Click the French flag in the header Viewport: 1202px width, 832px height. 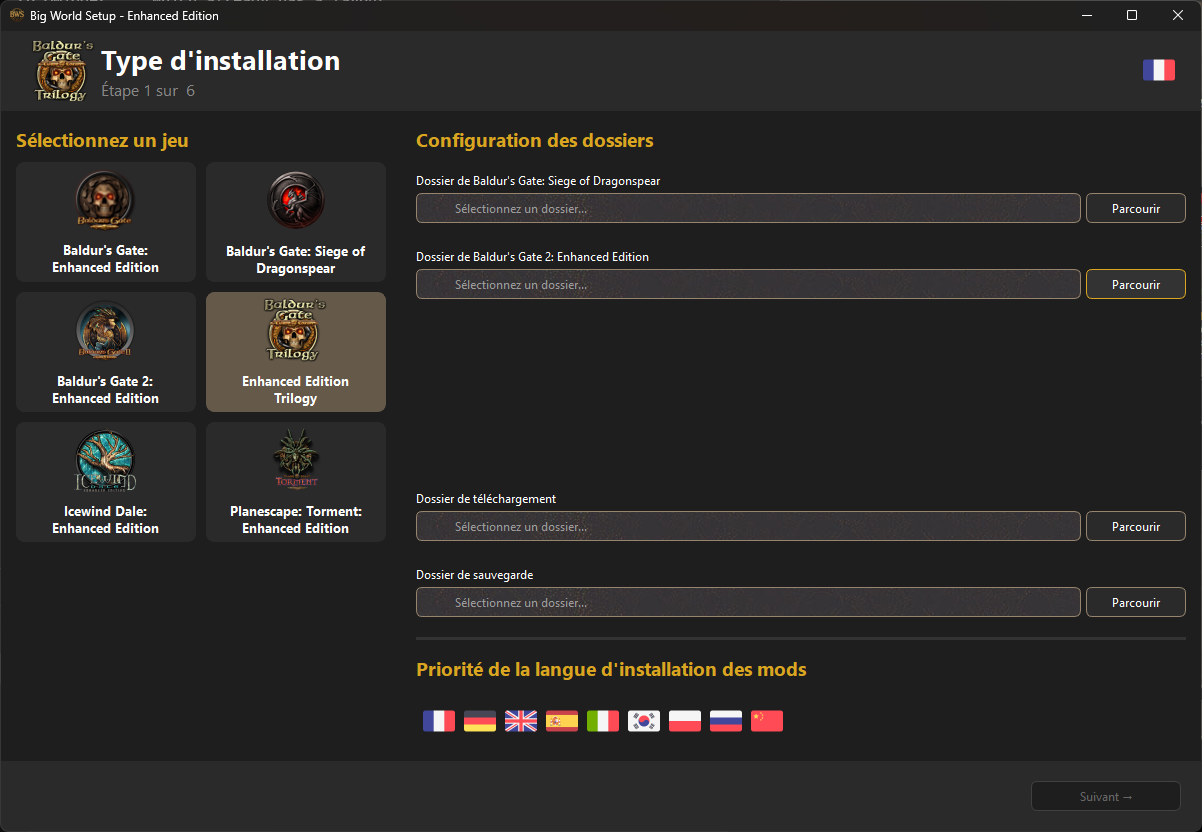pos(1159,70)
